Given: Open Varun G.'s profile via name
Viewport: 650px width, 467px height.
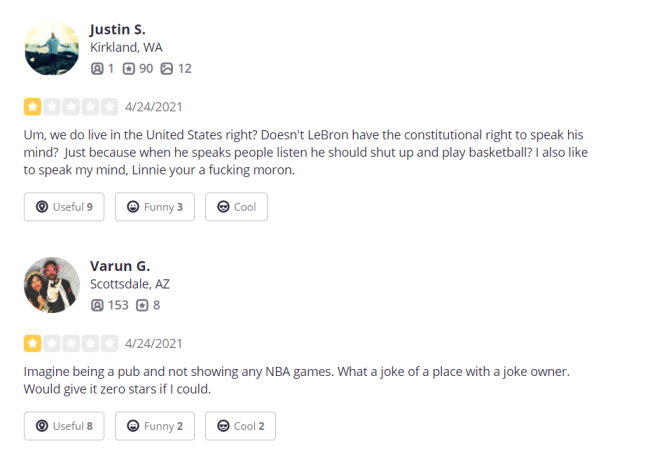Looking at the screenshot, I should [120, 266].
